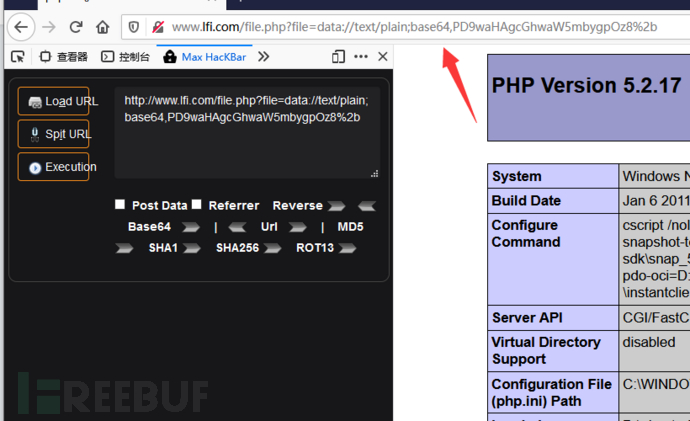690x421 pixels.
Task: Enable the Post Data checkbox
Action: point(120,204)
